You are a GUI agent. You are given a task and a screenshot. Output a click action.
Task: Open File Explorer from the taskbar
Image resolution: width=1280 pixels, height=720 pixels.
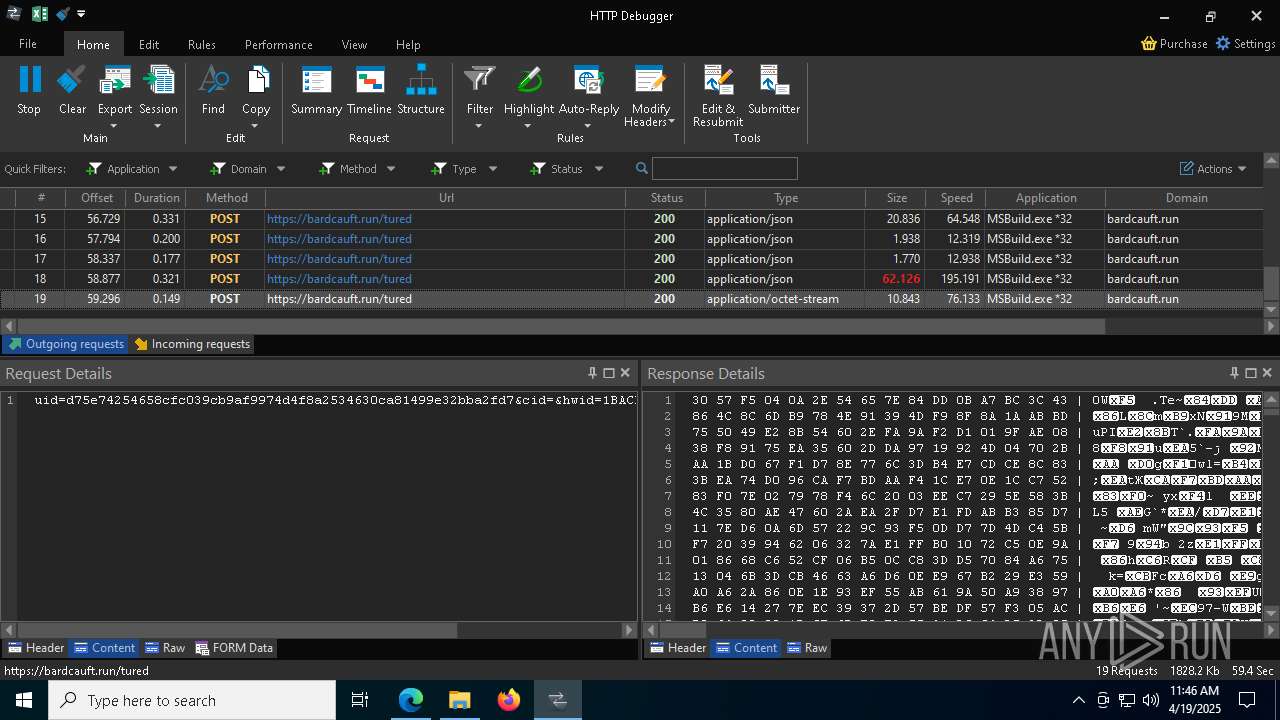tap(460, 700)
